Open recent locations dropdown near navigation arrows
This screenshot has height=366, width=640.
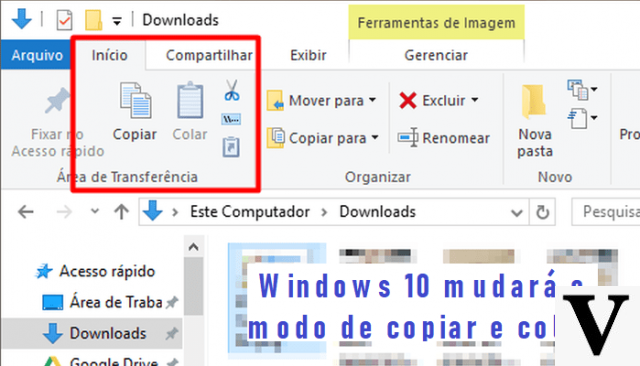95,211
